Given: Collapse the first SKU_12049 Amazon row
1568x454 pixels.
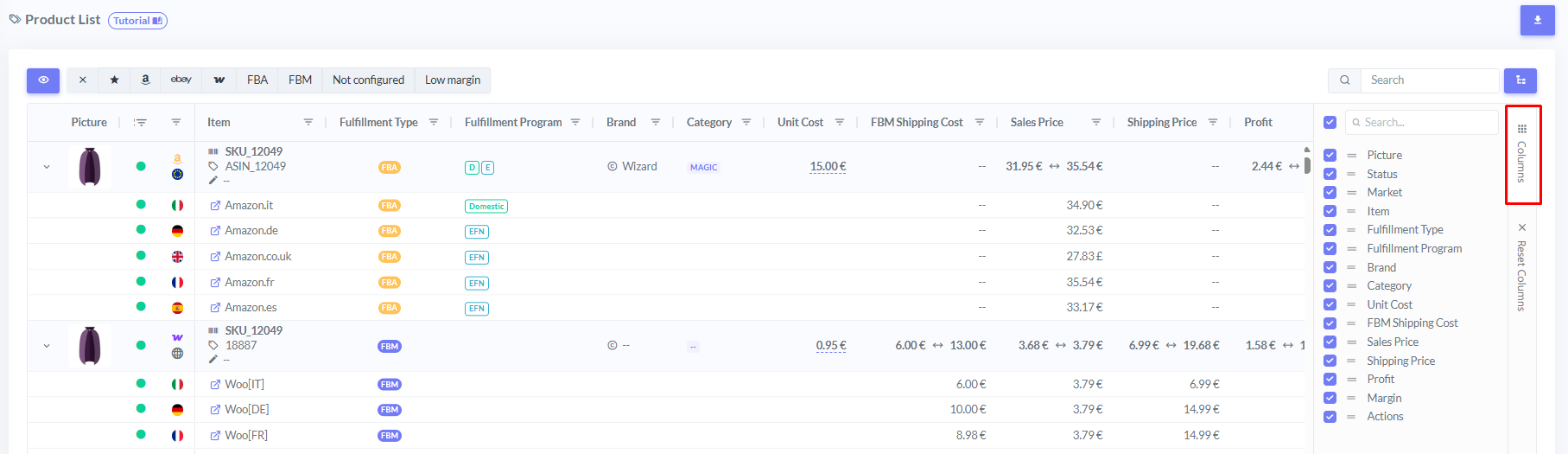Looking at the screenshot, I should pos(47,167).
